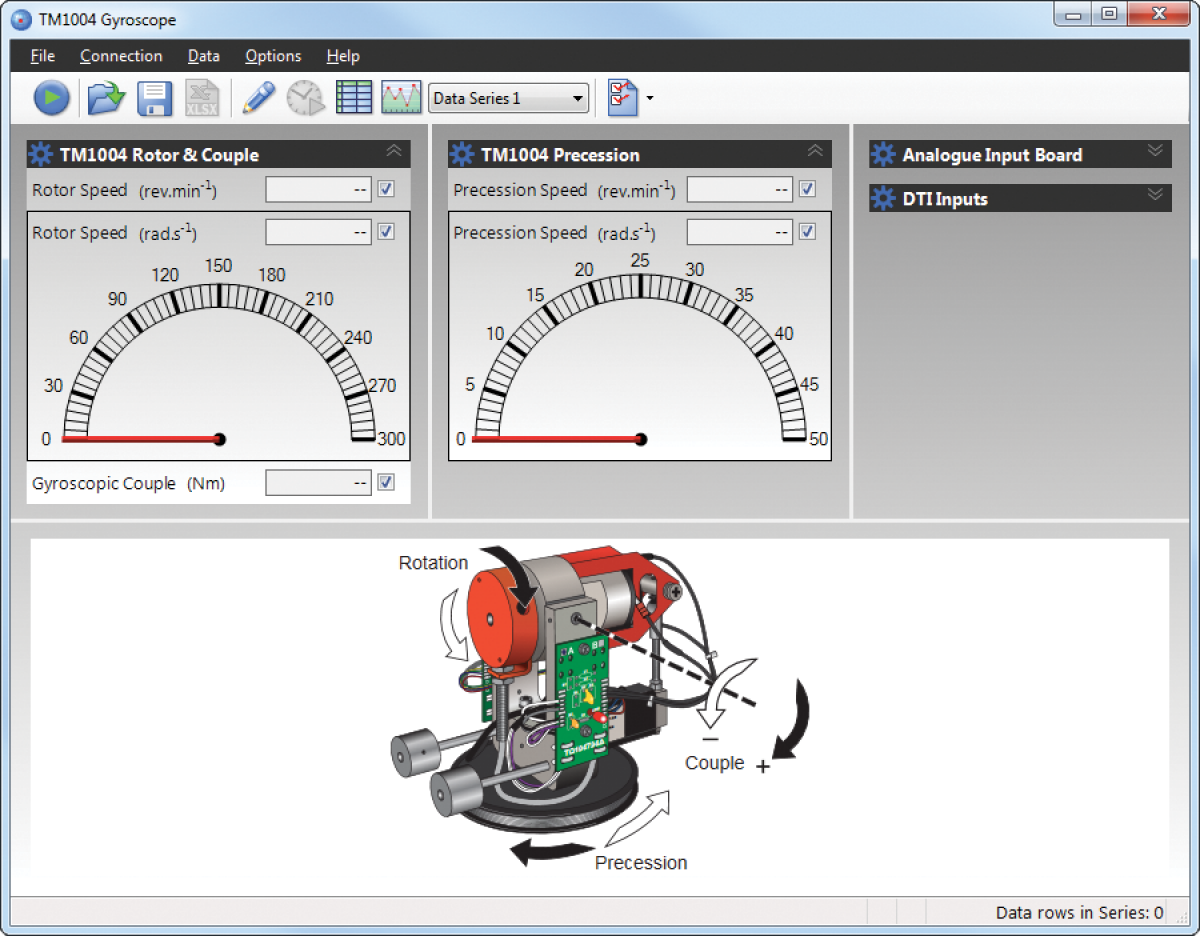Toggle Gyroscopic Couple checkbox
Screen dimensions: 1200x936
click(x=386, y=482)
